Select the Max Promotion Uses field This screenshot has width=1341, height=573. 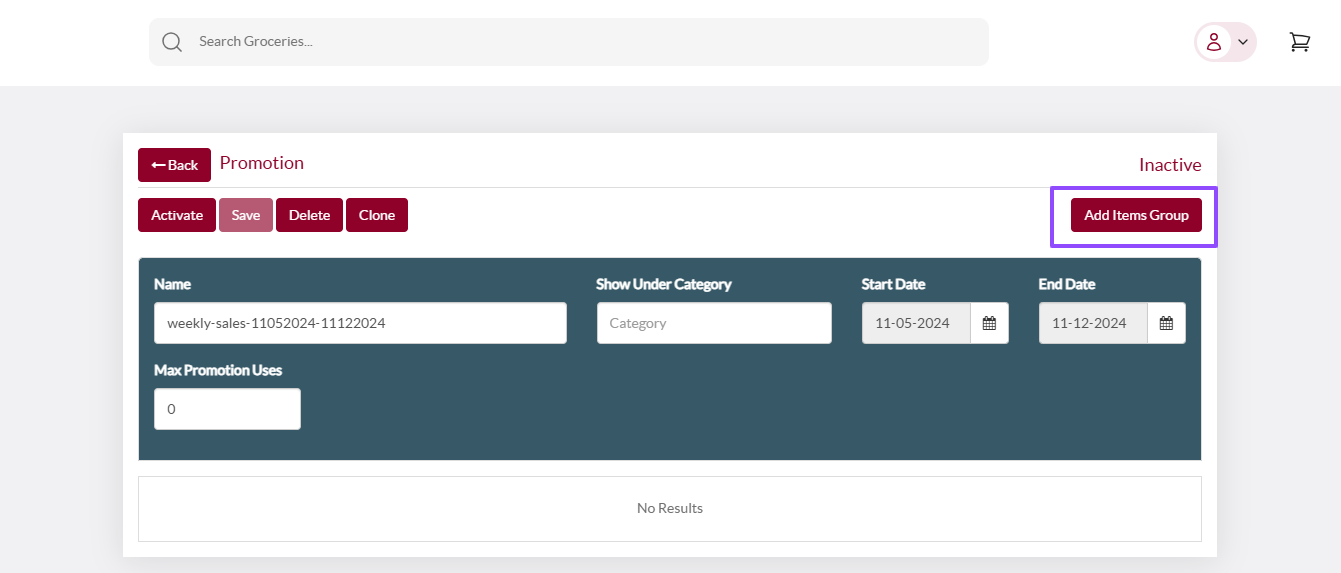click(227, 409)
